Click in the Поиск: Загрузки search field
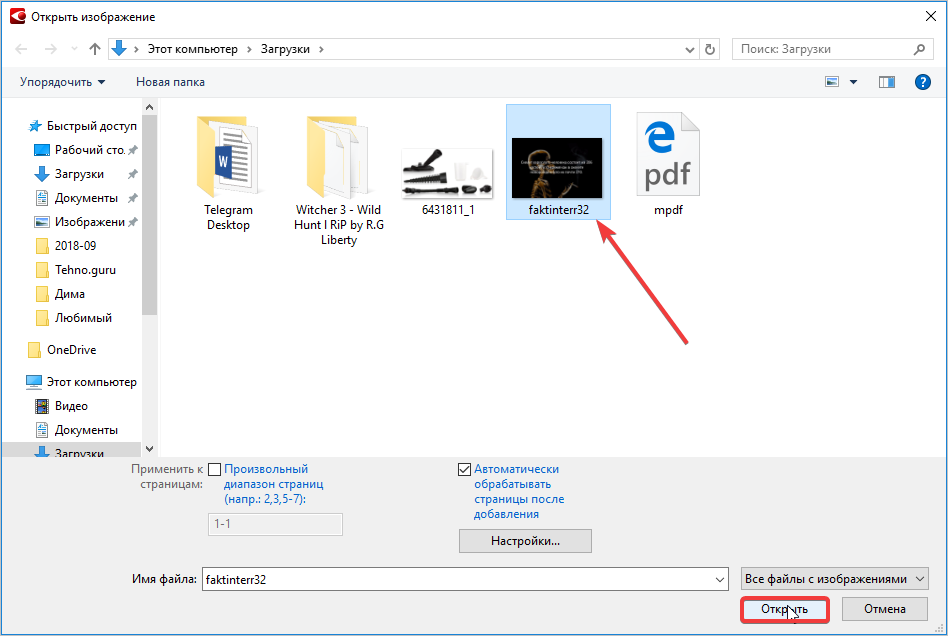This screenshot has height=636, width=948. 822,49
